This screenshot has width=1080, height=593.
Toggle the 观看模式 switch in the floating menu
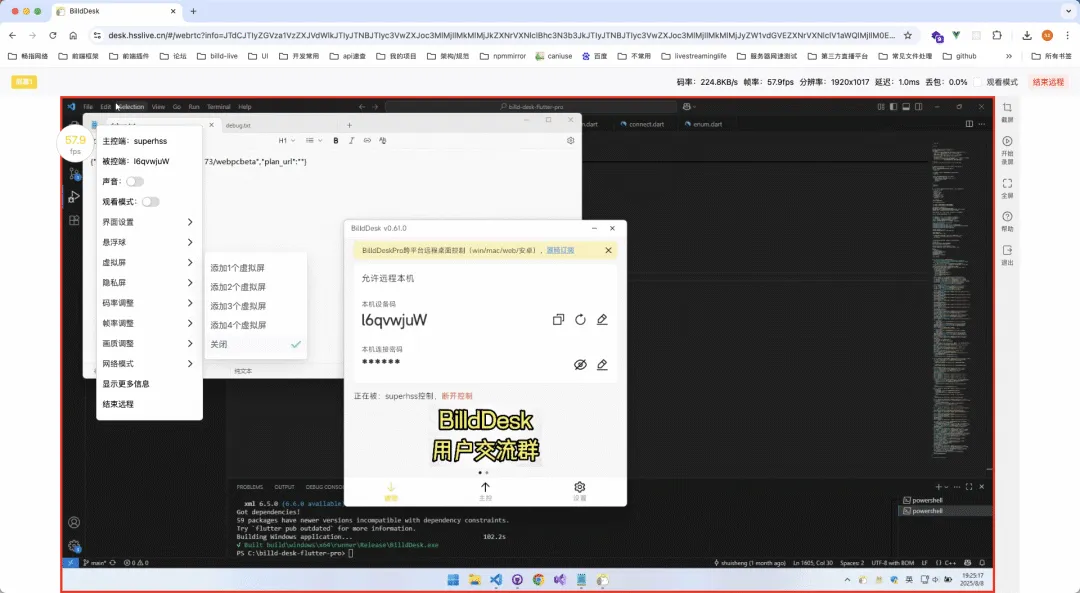pos(150,202)
